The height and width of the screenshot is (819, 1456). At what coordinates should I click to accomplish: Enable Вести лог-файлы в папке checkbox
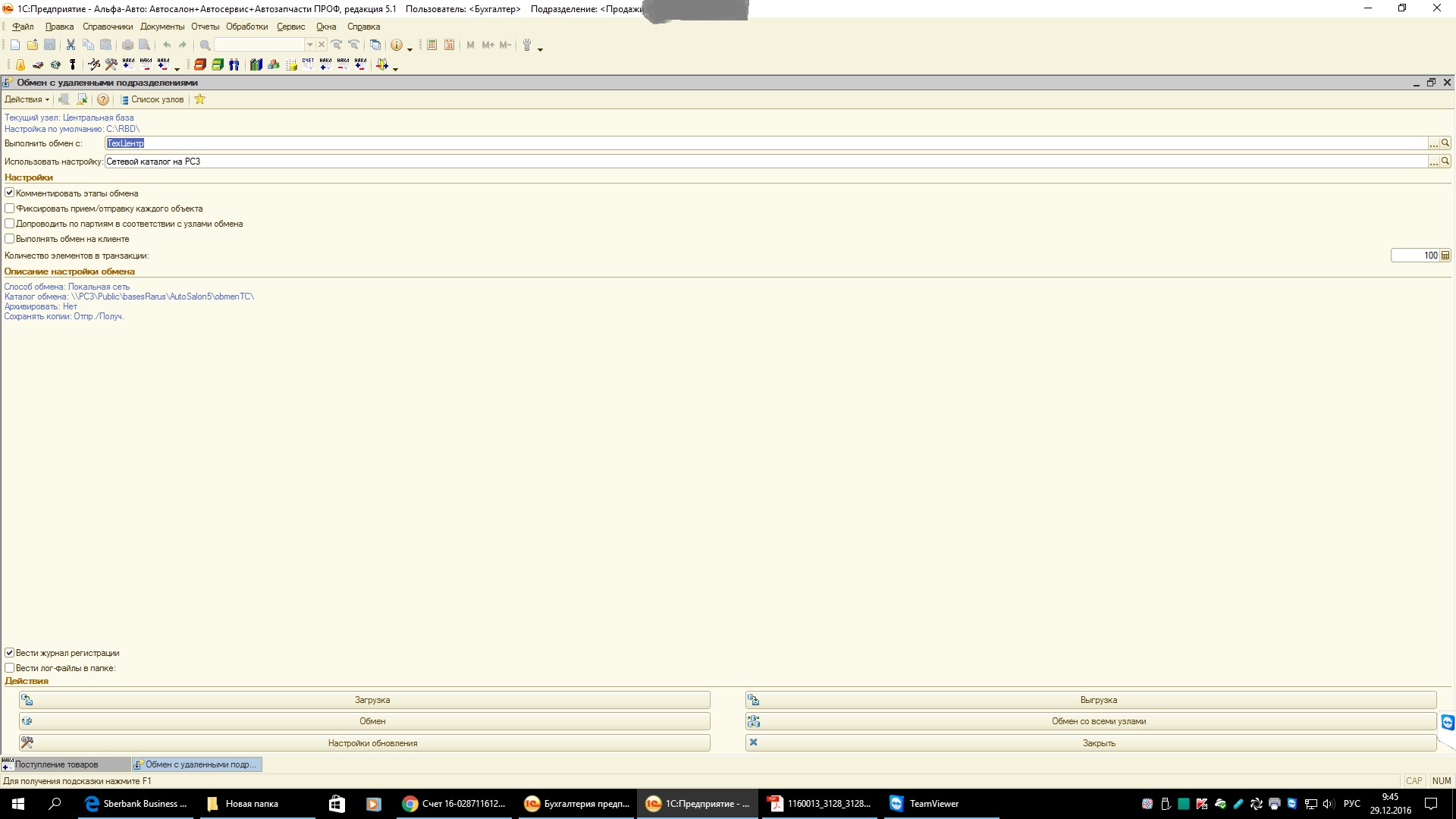pyautogui.click(x=10, y=668)
